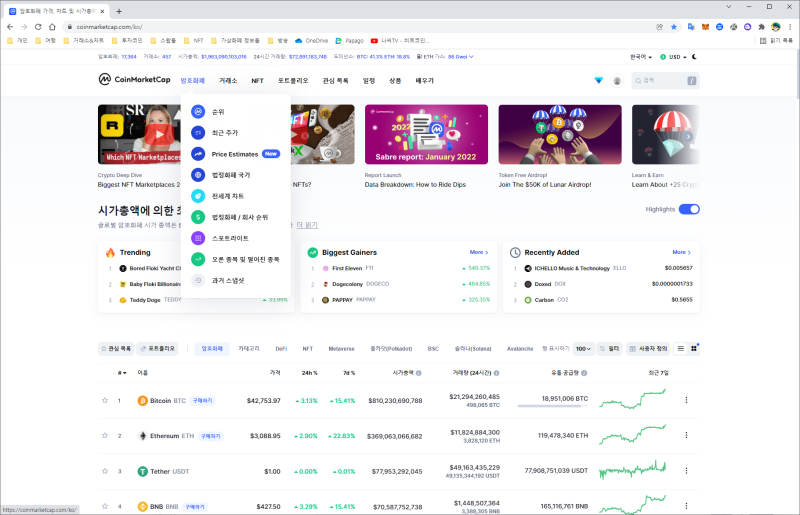
Task: Open Lunar Airdrop banner thumbnail
Action: click(x=560, y=134)
